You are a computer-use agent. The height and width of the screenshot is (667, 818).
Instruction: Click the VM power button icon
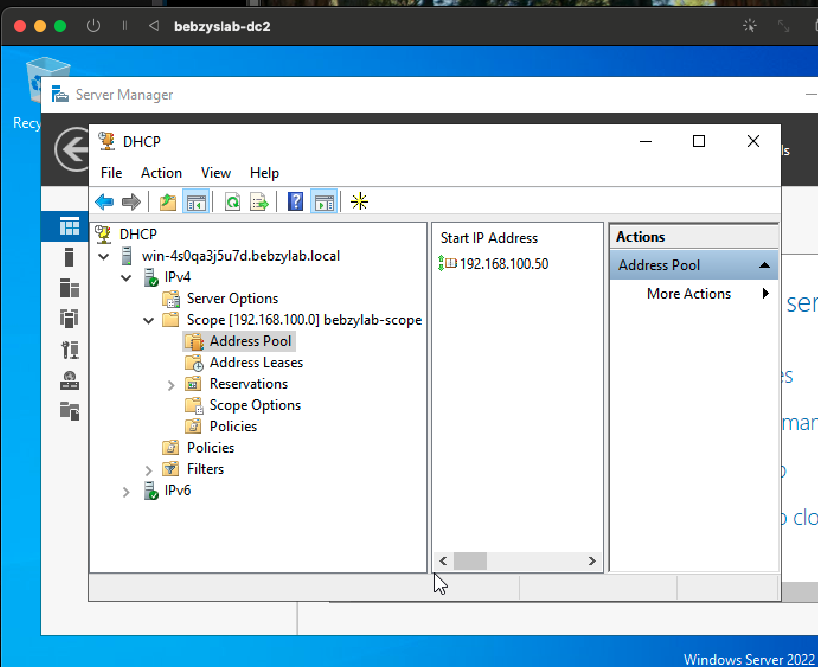click(93, 26)
